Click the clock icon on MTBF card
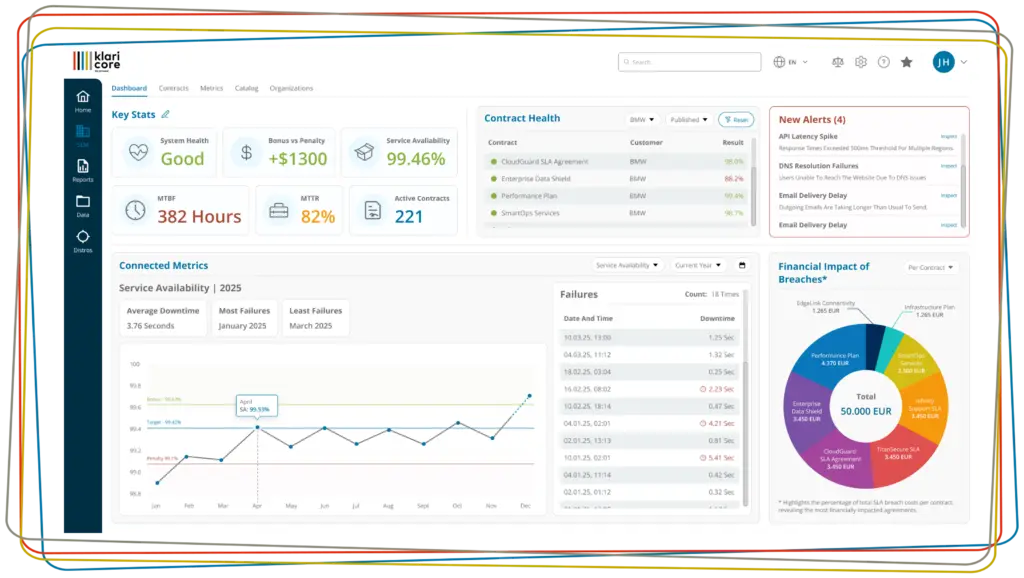This screenshot has width=1024, height=578. coord(135,210)
